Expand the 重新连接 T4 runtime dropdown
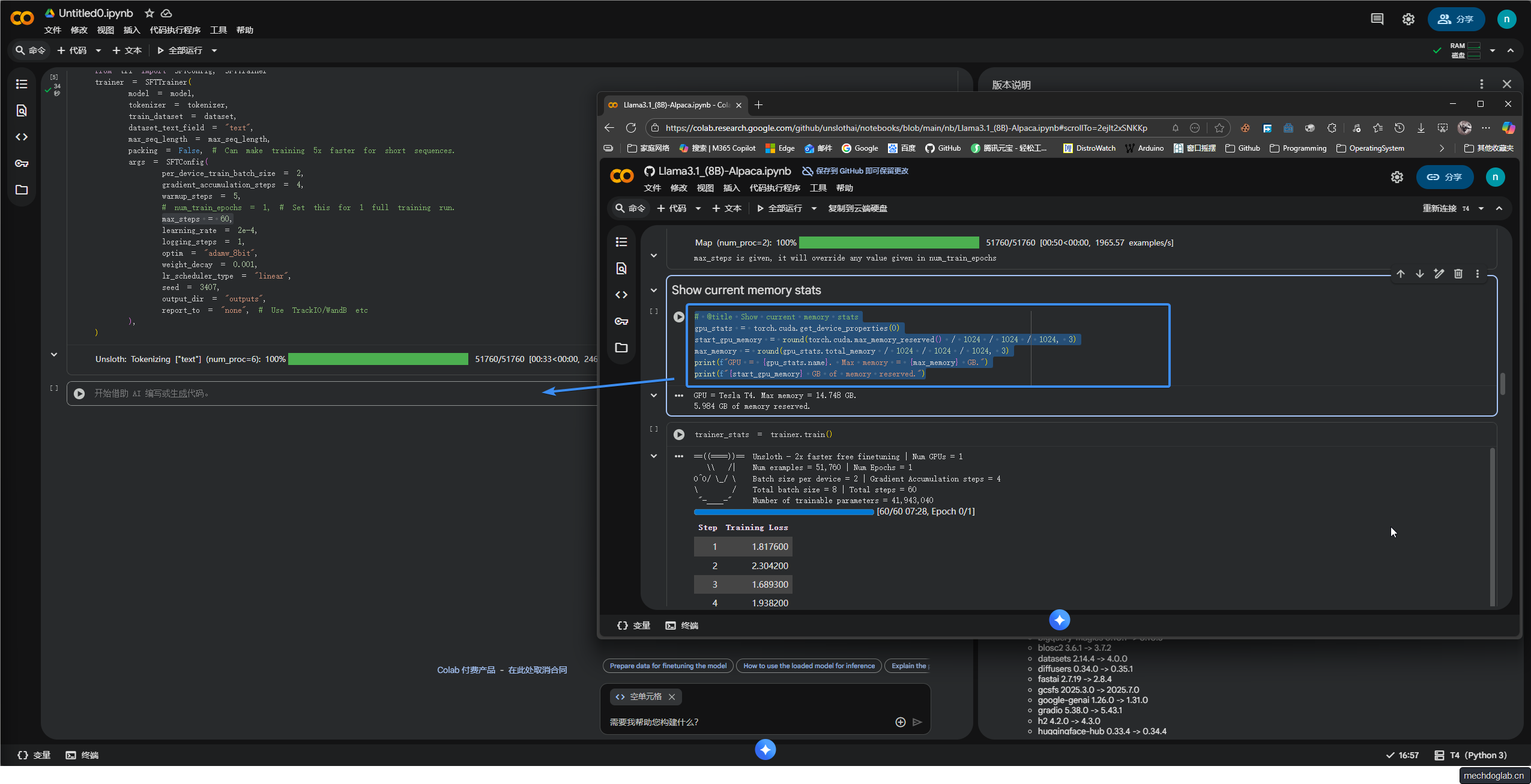This screenshot has width=1531, height=784. coord(1481,208)
